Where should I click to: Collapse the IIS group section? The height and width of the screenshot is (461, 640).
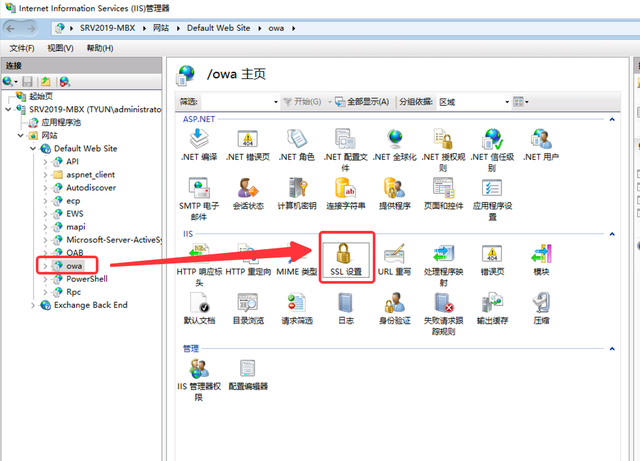612,234
